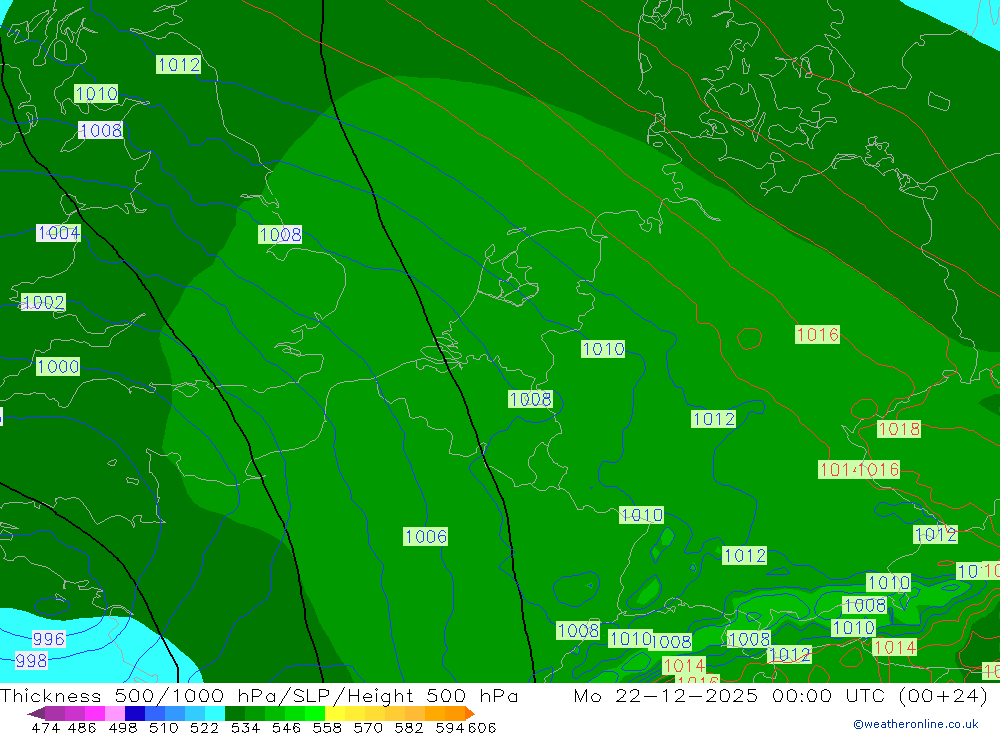Click legend value 486
The width and height of the screenshot is (1000, 733).
[x=82, y=727]
